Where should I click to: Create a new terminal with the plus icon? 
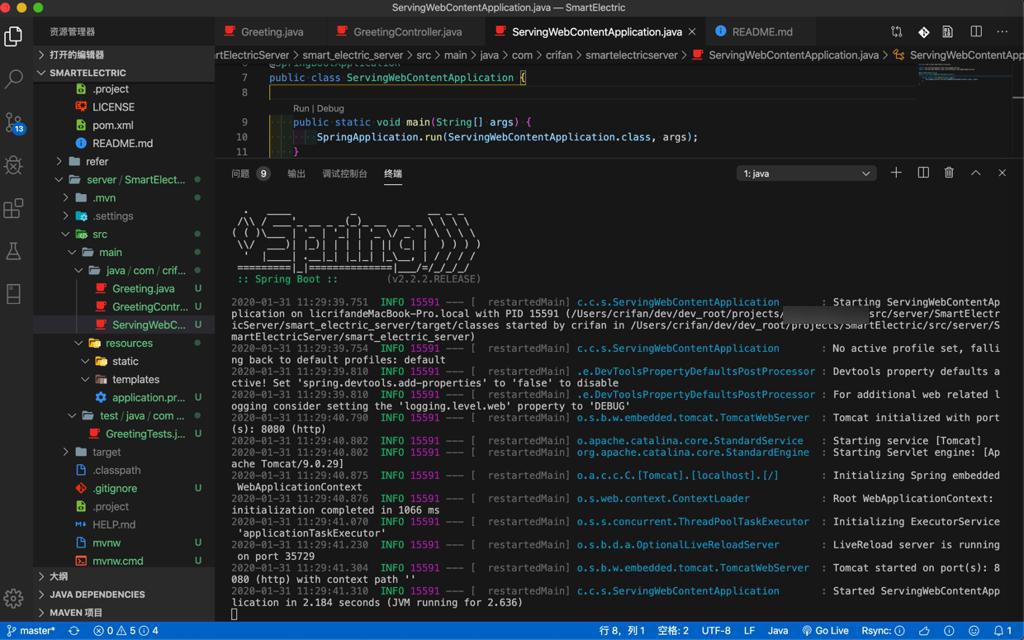click(x=896, y=172)
